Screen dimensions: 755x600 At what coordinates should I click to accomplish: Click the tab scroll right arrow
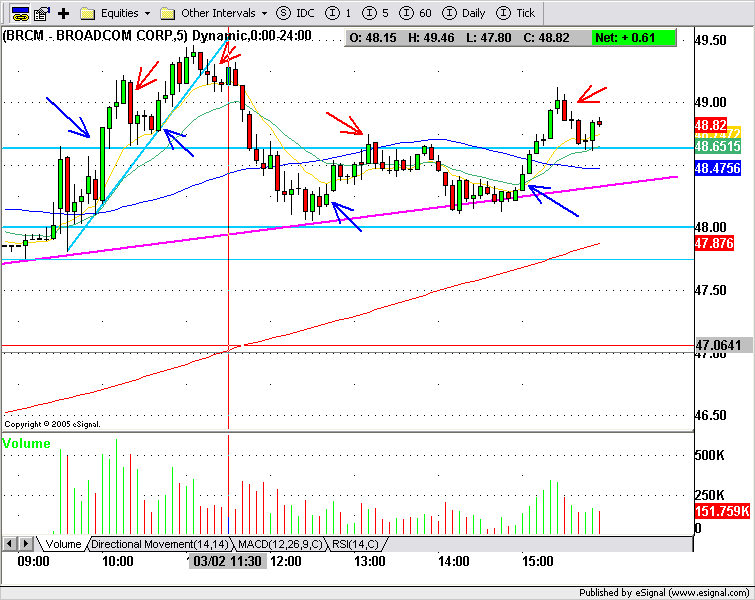point(26,544)
